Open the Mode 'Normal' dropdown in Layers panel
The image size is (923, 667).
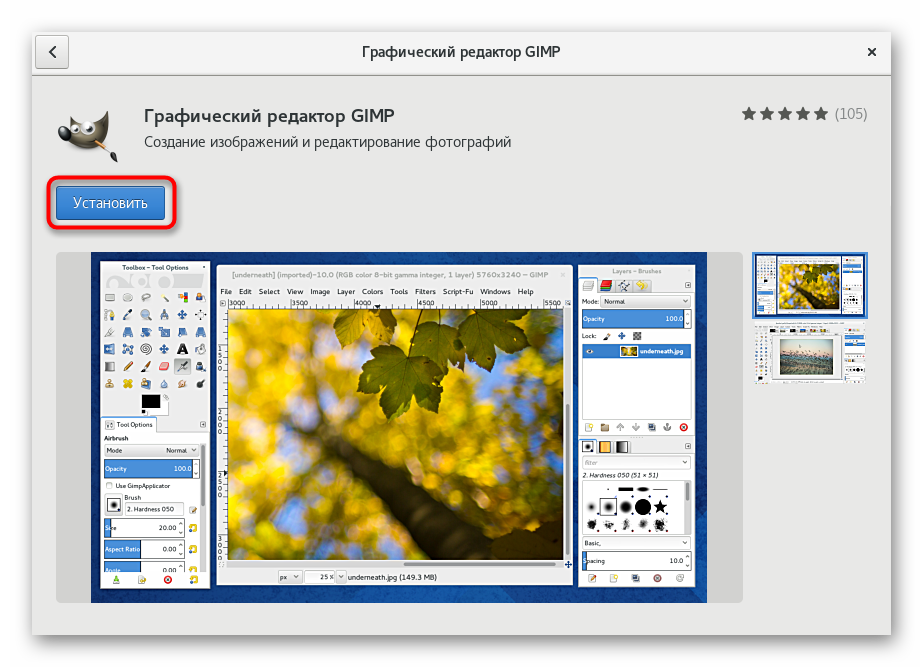[645, 301]
